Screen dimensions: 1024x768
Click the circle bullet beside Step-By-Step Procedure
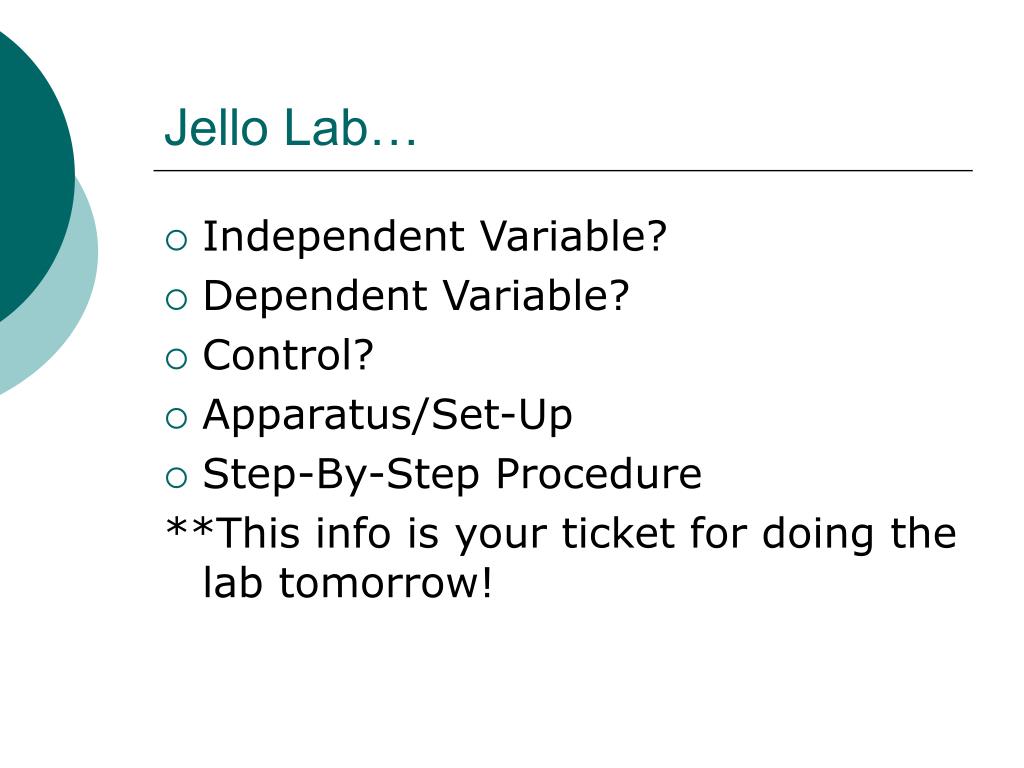click(176, 478)
